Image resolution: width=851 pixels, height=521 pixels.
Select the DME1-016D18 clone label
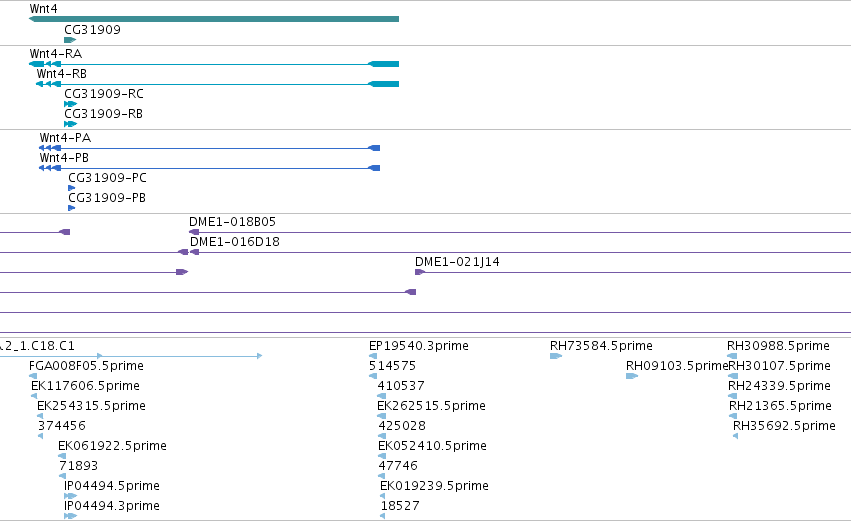coord(234,242)
